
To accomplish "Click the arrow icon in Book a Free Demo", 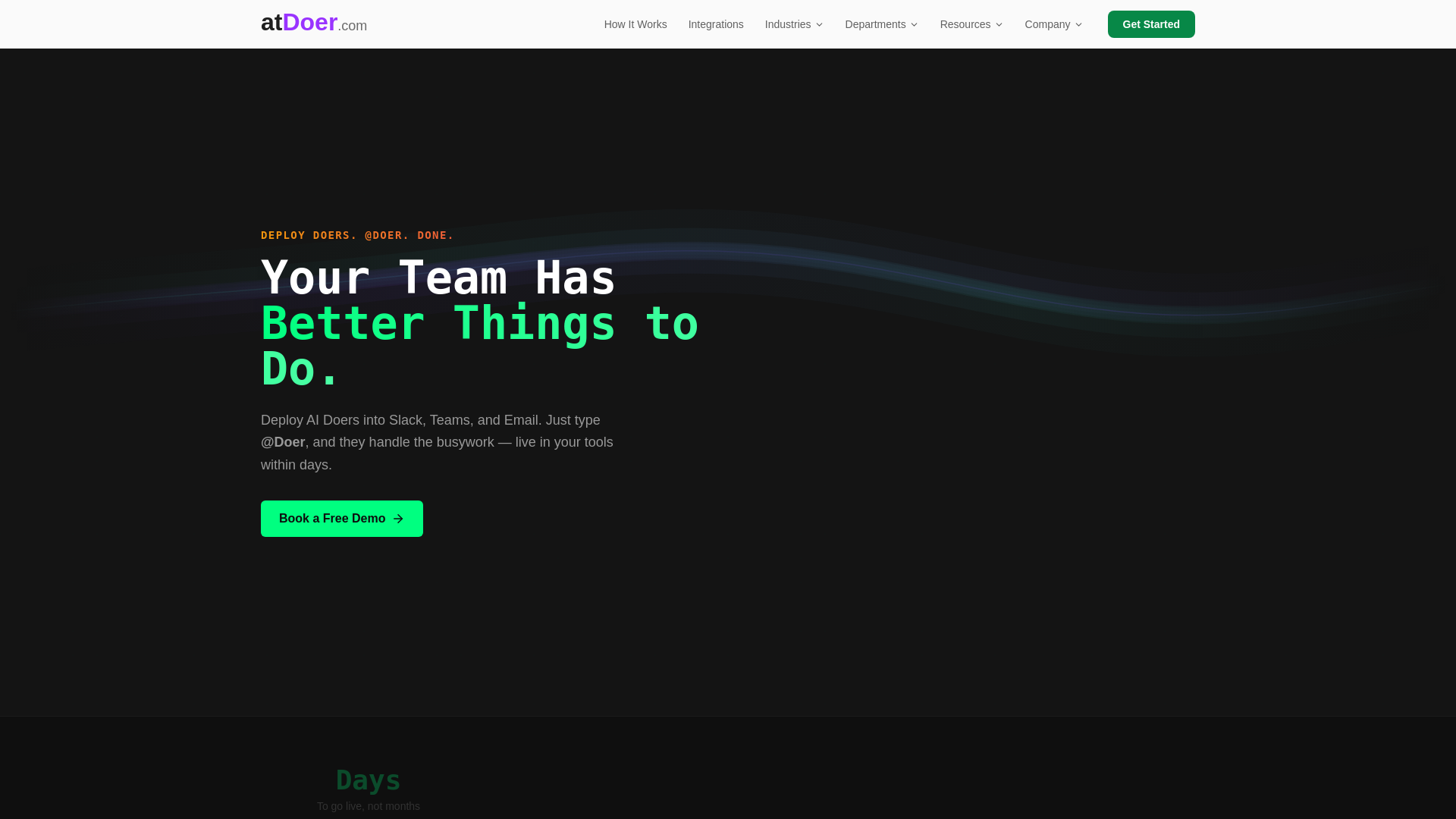I will click(398, 519).
